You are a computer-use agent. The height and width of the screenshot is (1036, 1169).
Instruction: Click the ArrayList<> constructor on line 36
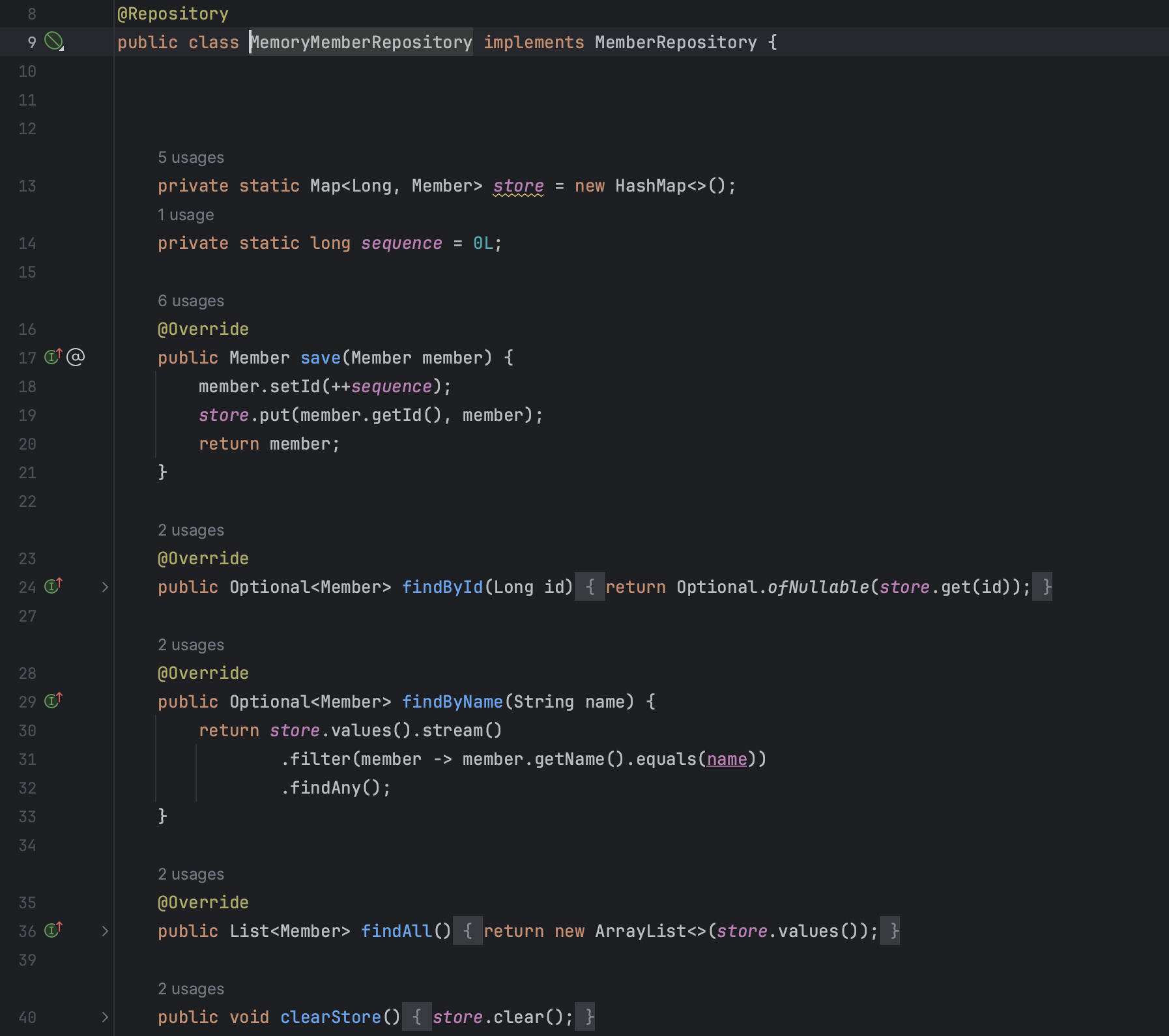650,932
